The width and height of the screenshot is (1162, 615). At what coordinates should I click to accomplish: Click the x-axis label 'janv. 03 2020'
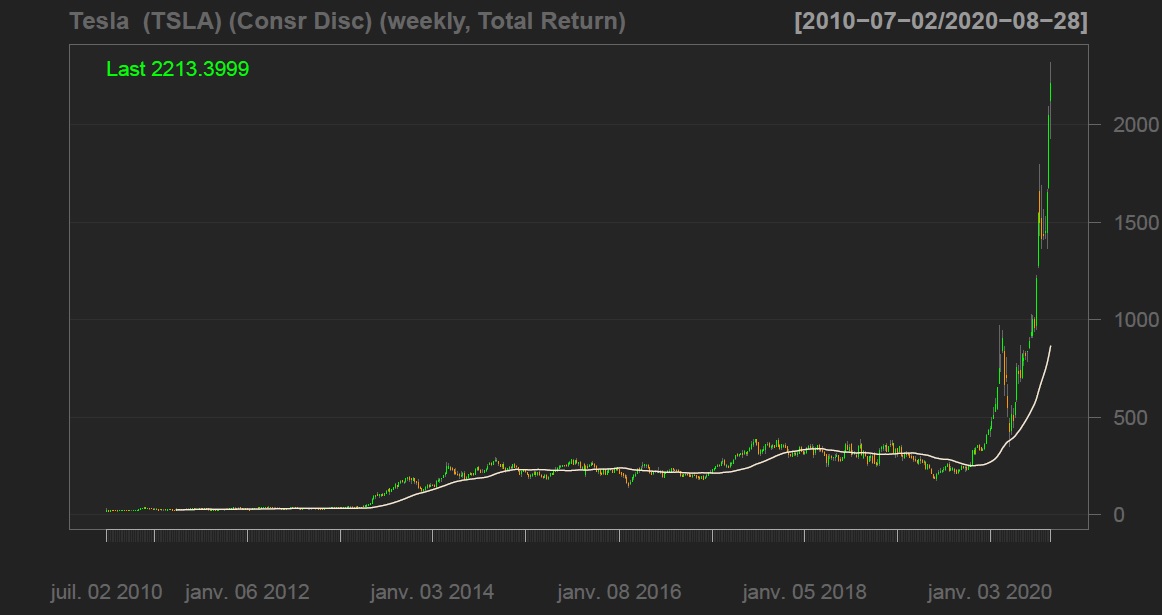[990, 592]
